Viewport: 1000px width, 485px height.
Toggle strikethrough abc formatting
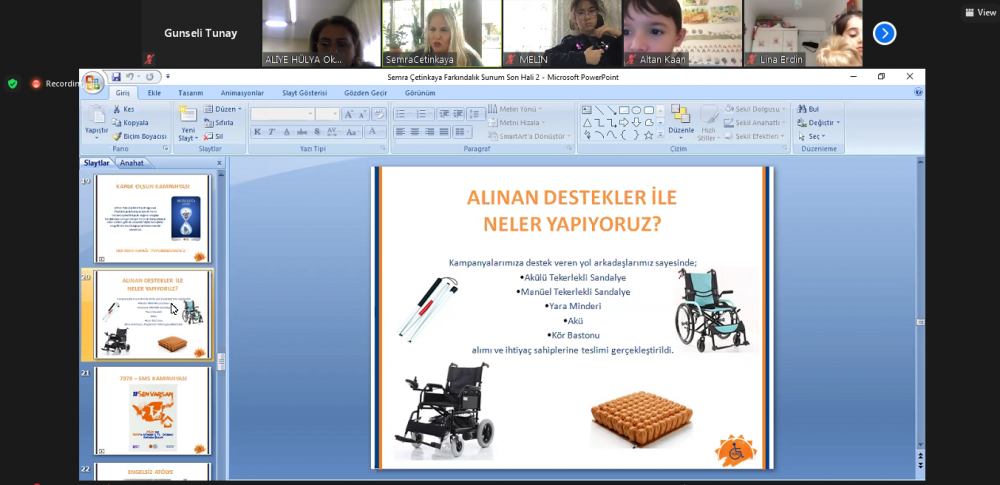[302, 132]
